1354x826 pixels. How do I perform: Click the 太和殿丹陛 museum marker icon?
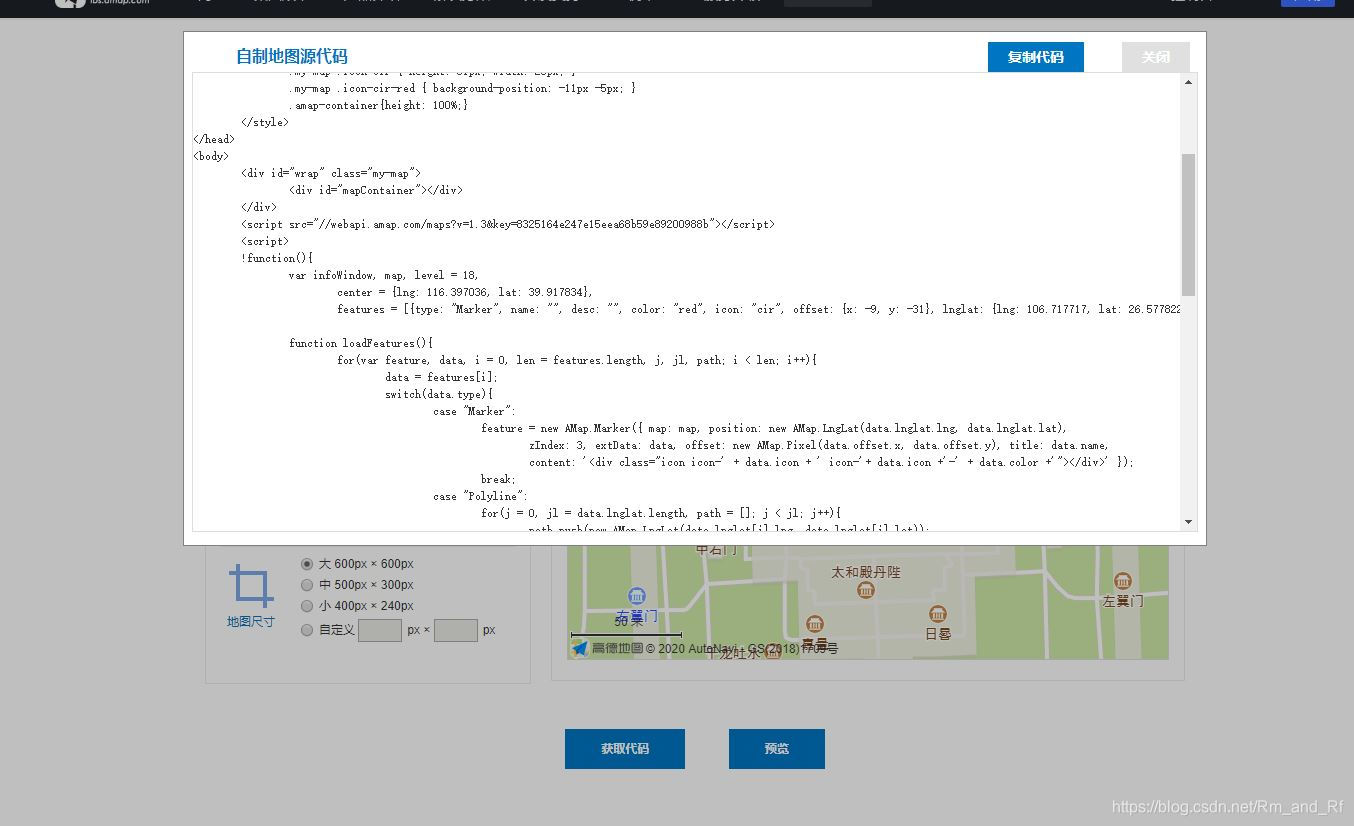pos(866,590)
